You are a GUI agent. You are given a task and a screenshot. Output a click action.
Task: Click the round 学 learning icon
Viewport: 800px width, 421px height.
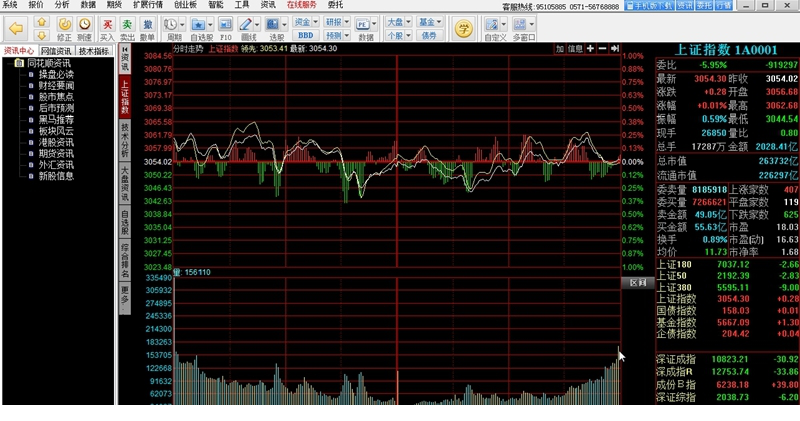coord(463,26)
